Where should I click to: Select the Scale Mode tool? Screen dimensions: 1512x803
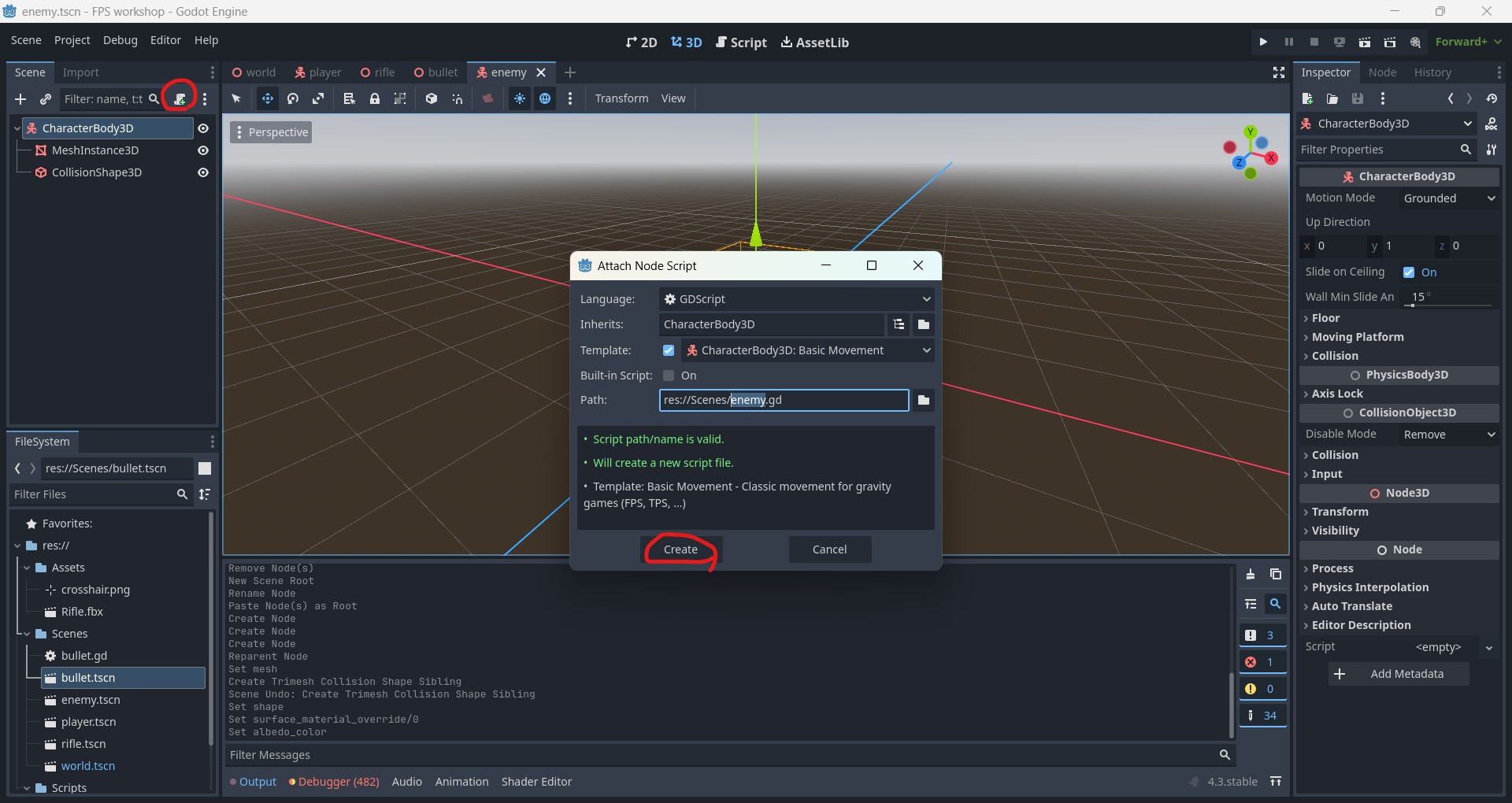(318, 98)
